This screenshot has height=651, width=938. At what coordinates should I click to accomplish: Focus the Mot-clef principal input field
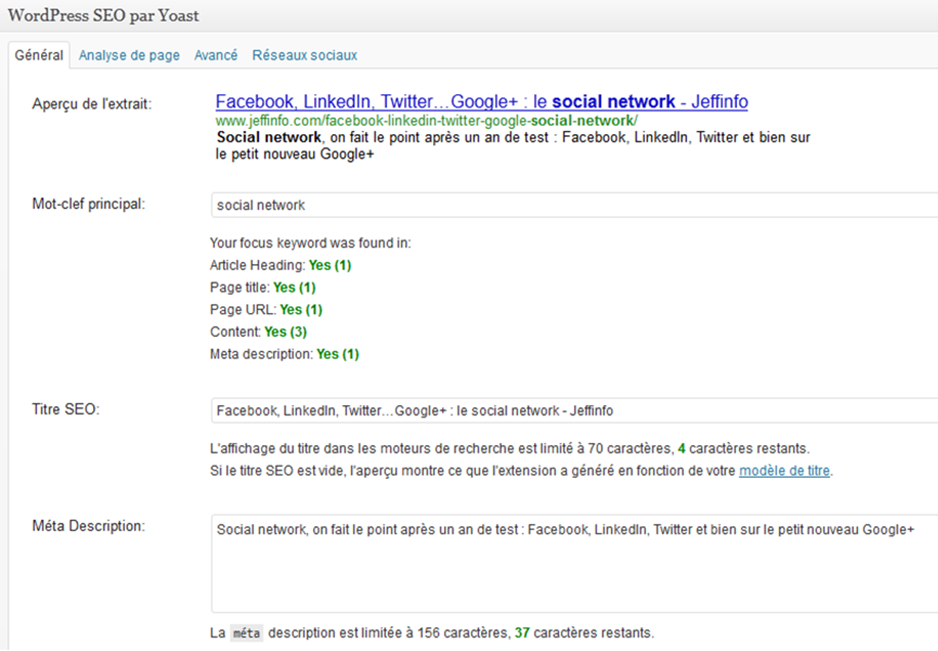click(570, 205)
